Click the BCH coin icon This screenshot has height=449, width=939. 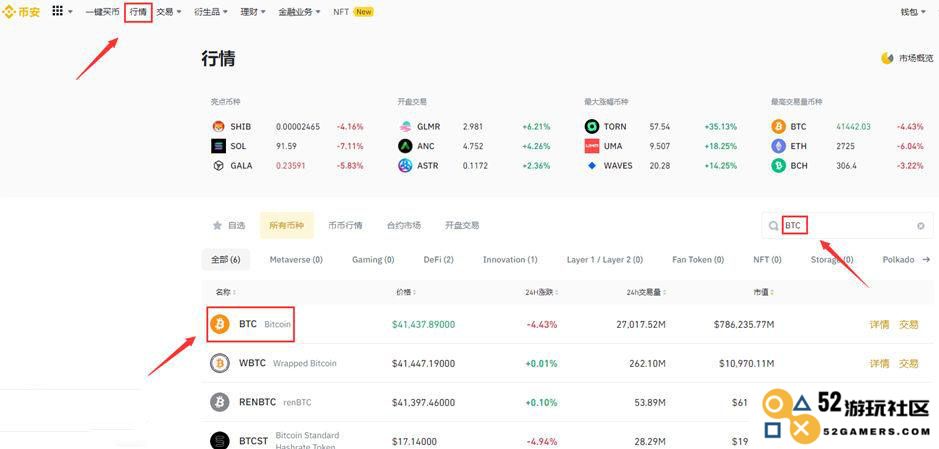click(779, 166)
